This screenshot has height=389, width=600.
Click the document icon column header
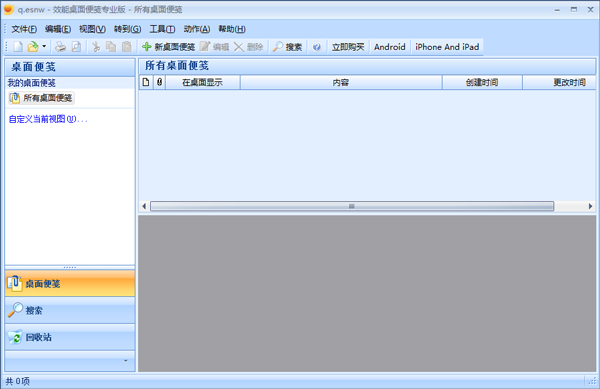(x=146, y=82)
